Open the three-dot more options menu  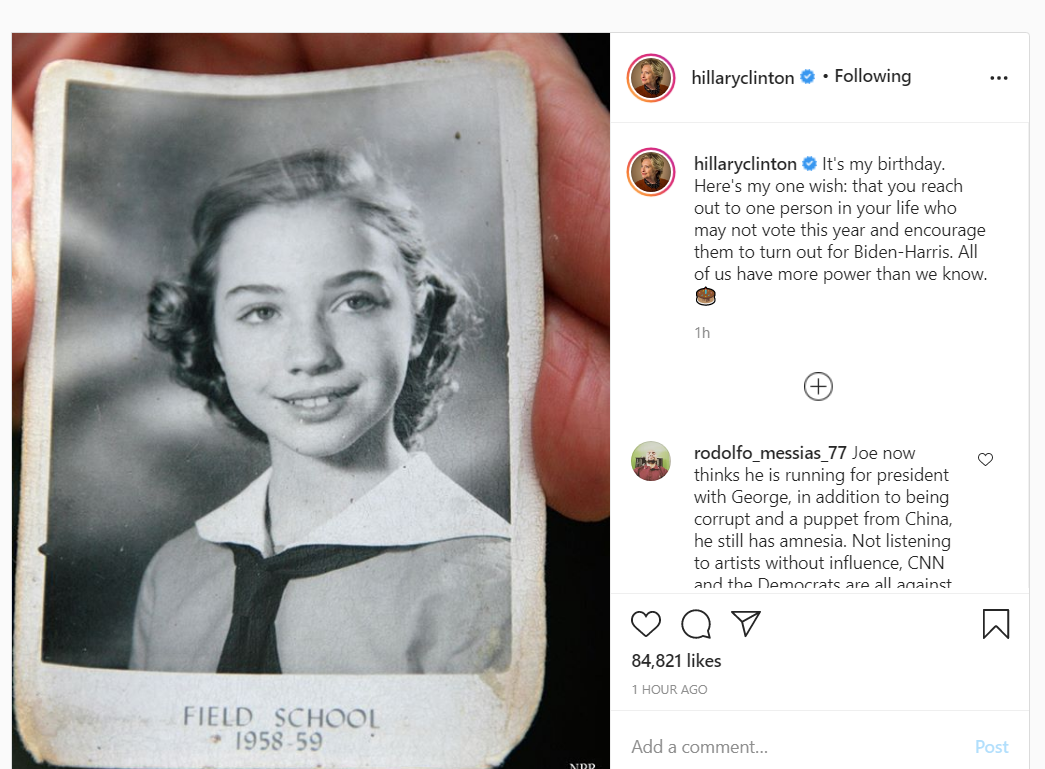(998, 78)
